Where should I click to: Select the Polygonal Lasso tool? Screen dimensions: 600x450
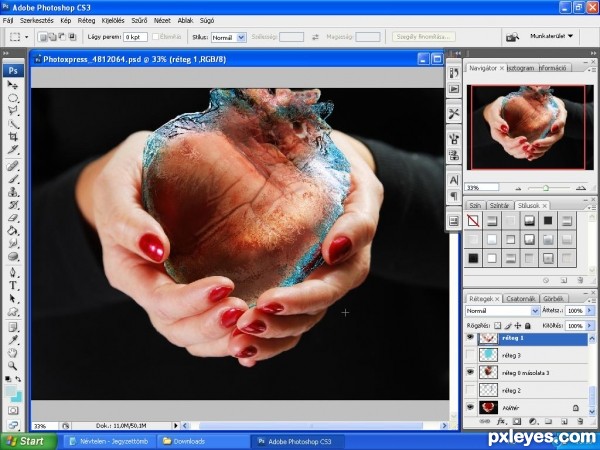tap(13, 111)
